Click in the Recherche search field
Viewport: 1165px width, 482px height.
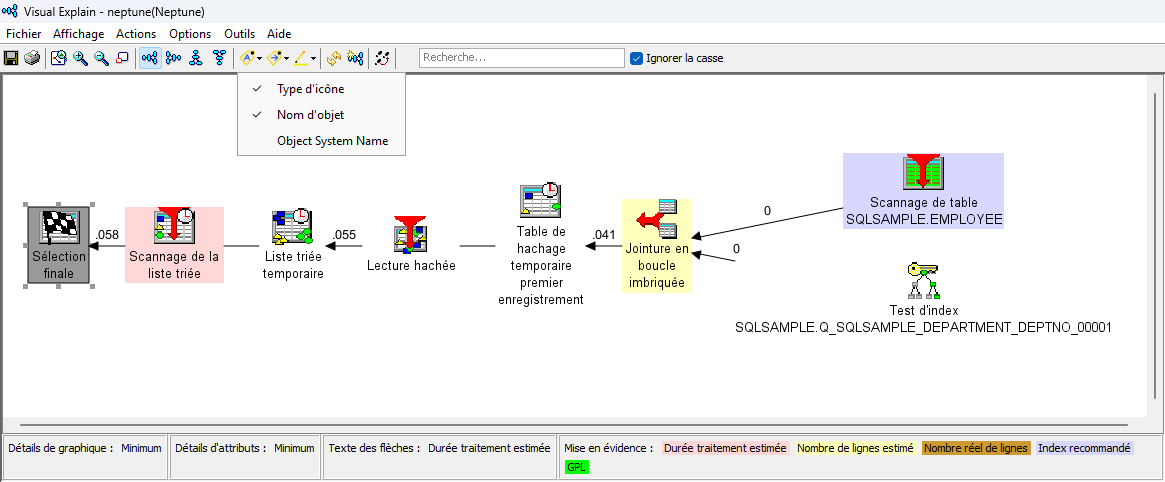pos(522,58)
